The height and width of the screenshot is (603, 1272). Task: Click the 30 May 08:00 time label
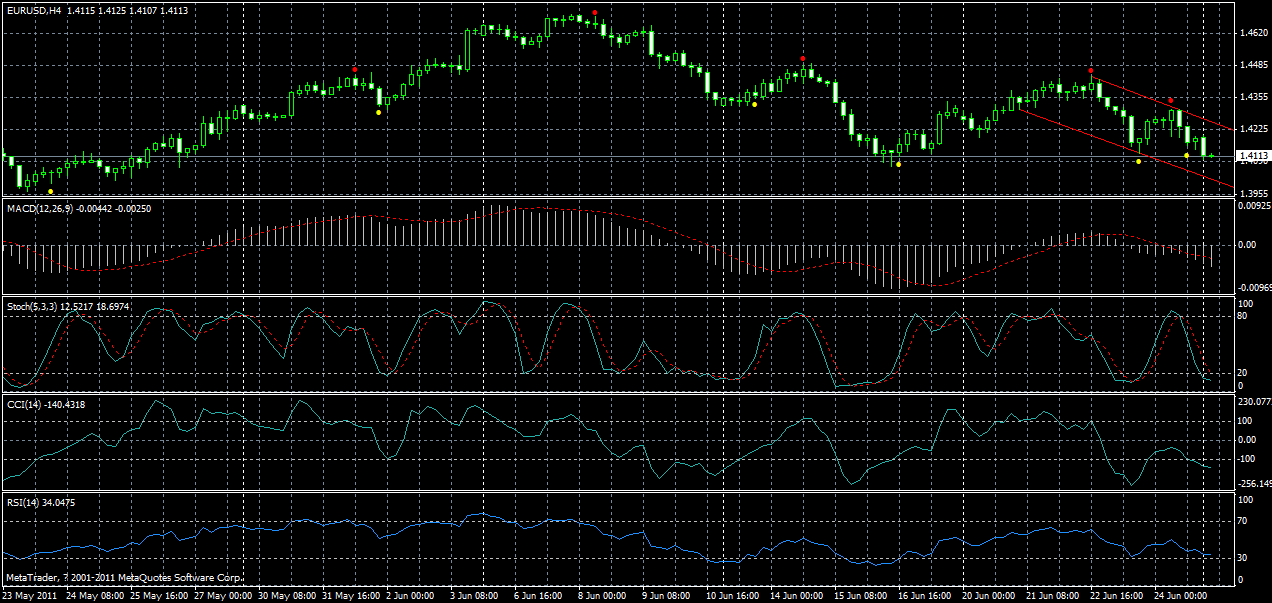288,595
